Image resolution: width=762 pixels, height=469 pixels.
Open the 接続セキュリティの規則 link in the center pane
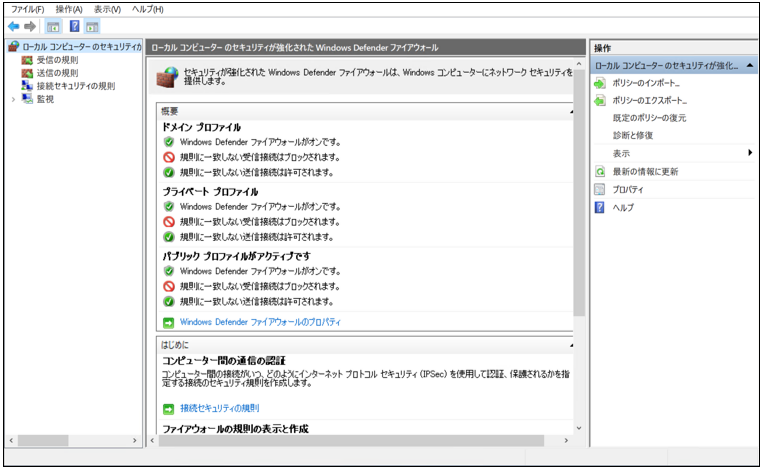[220, 408]
